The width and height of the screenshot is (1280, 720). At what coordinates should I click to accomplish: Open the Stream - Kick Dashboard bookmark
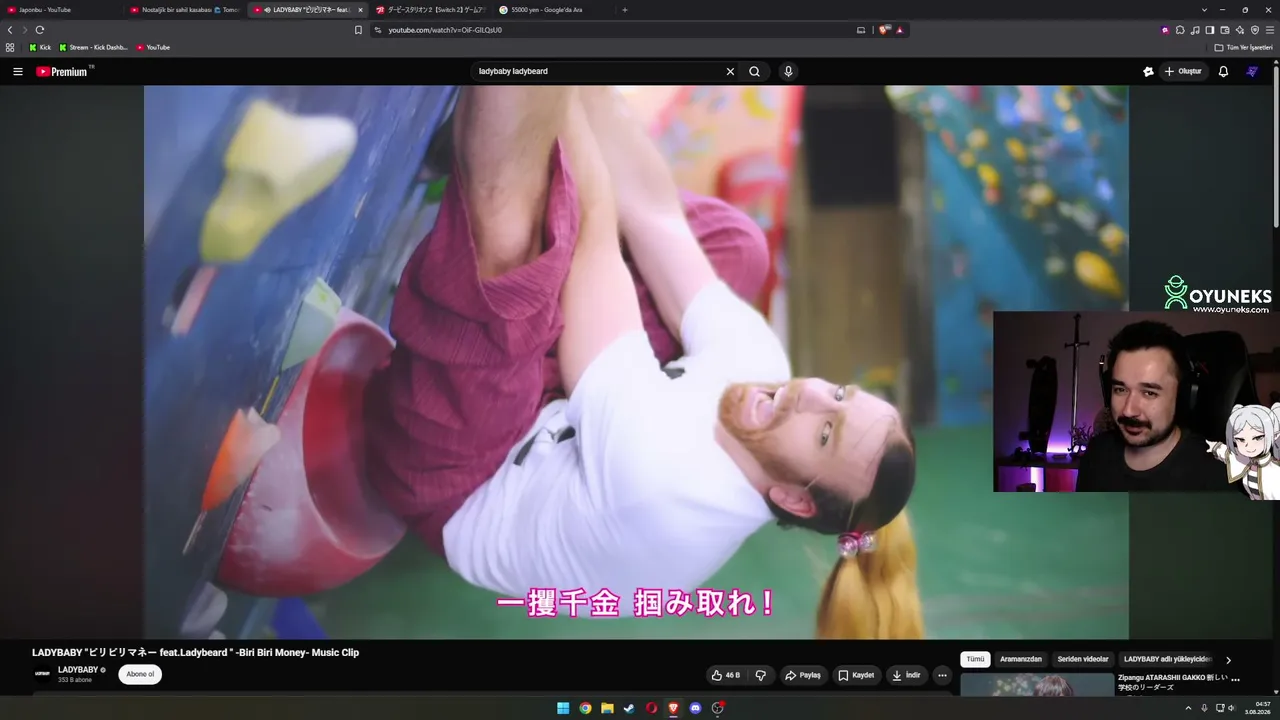pos(94,47)
